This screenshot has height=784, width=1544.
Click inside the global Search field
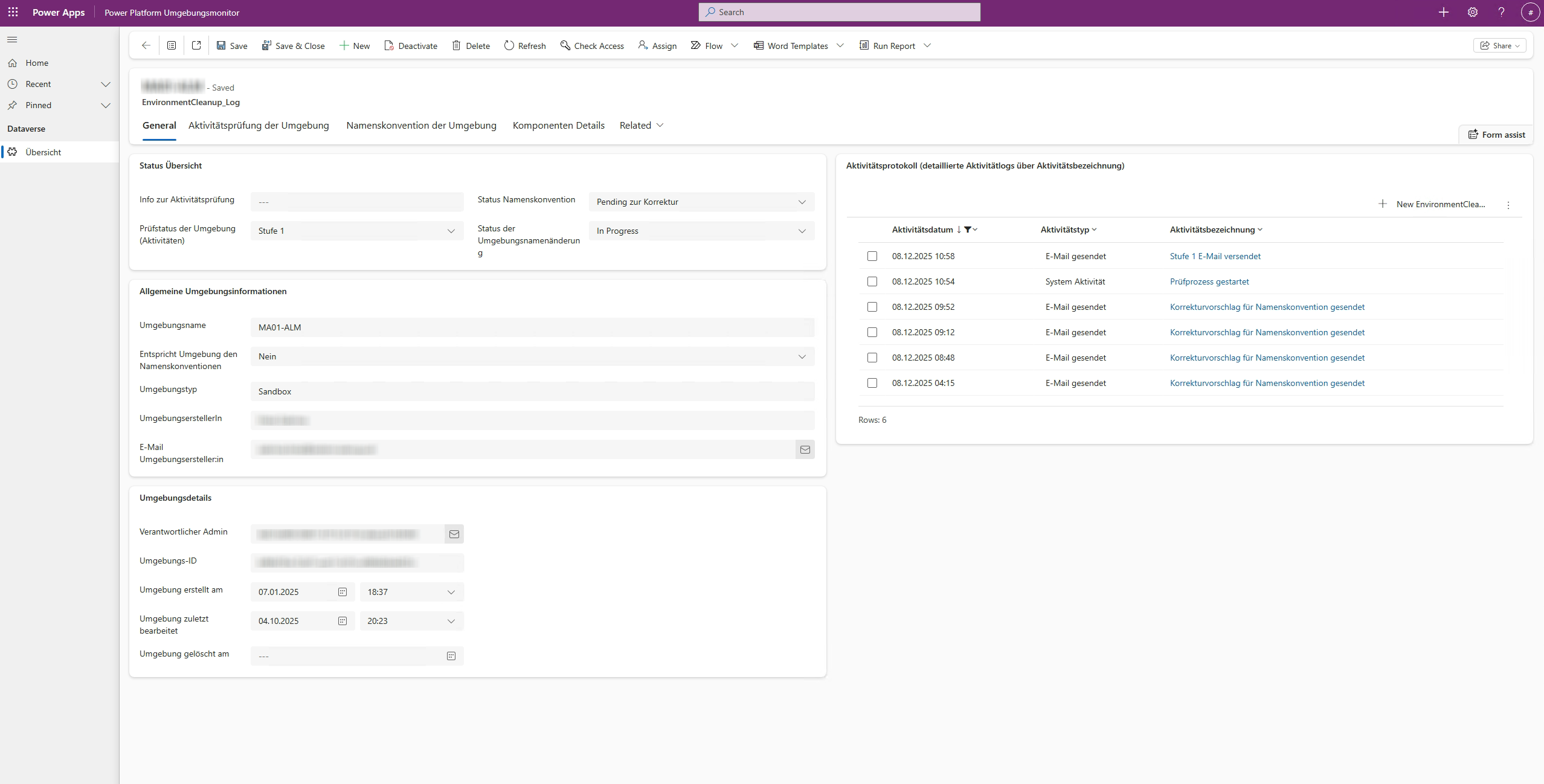tap(838, 11)
